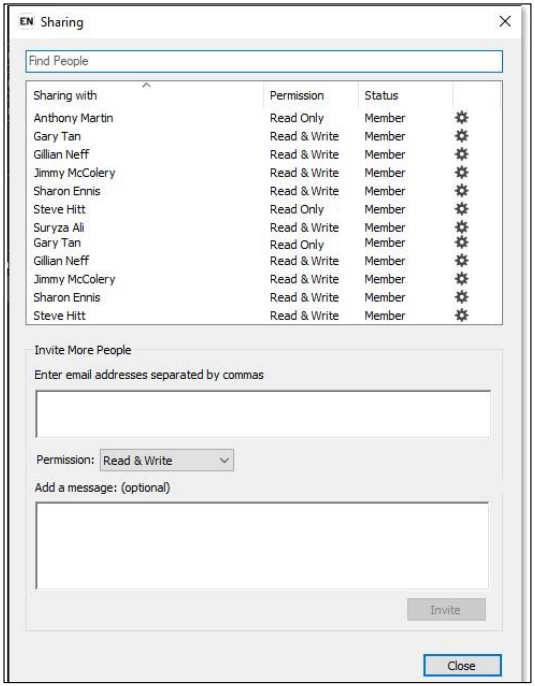Click the optional message text area
Viewport: 535px width, 686px height.
click(x=262, y=546)
